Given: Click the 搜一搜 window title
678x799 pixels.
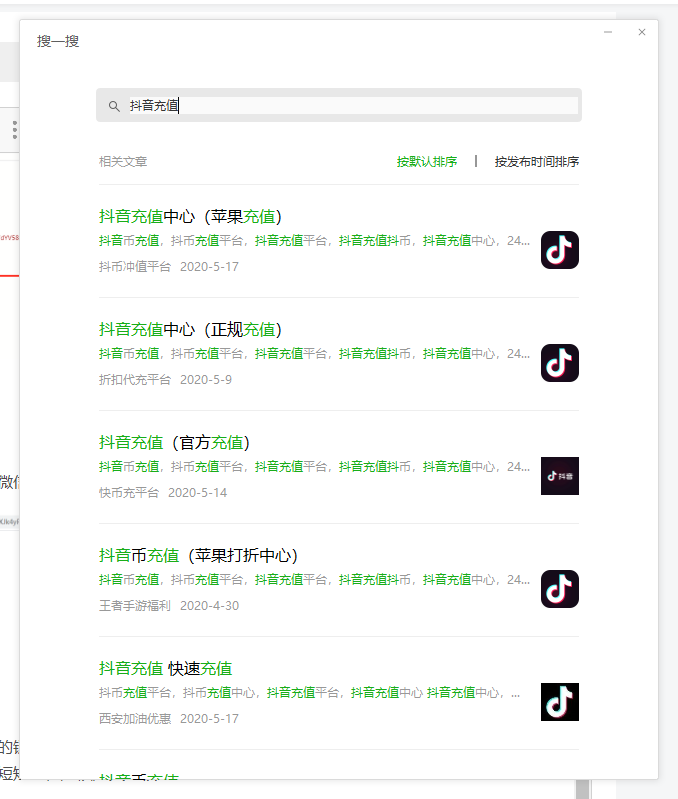Looking at the screenshot, I should [58, 41].
